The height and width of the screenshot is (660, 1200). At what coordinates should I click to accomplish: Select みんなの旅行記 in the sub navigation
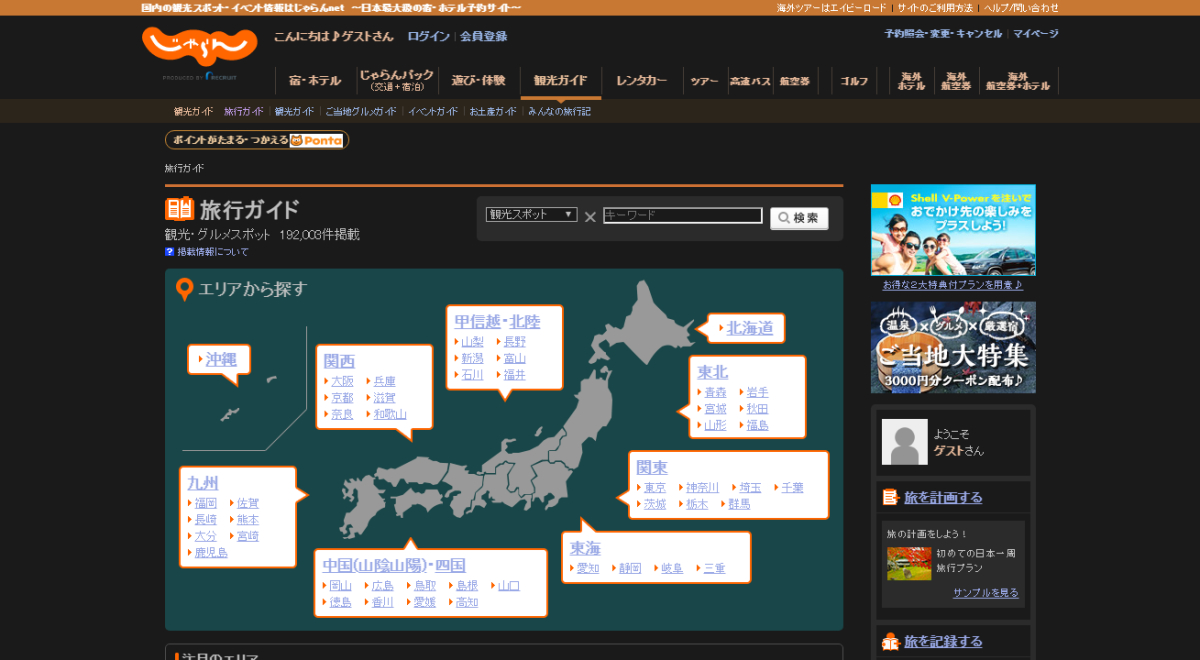[x=559, y=112]
